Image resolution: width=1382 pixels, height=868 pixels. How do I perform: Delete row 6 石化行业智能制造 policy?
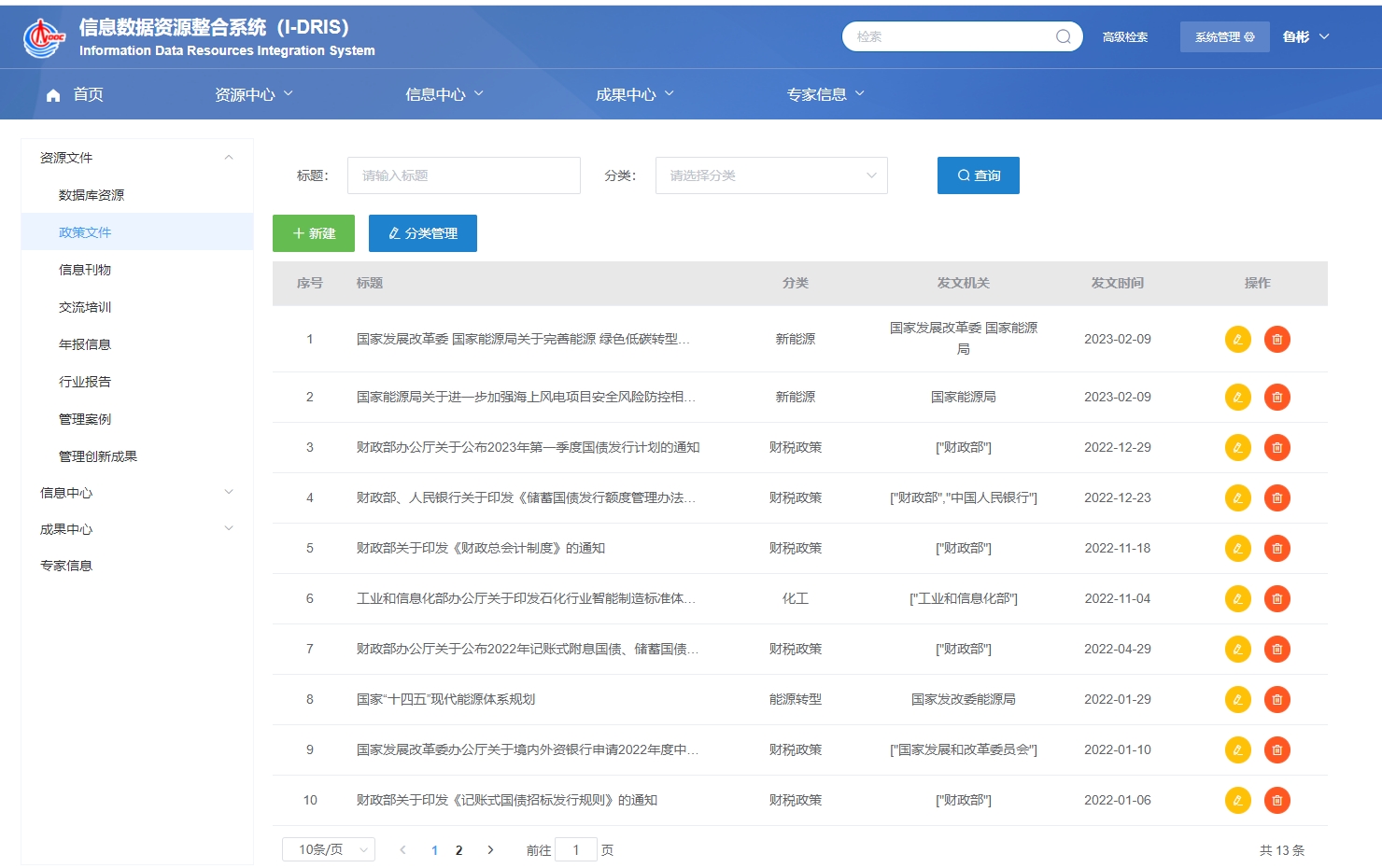pyautogui.click(x=1276, y=598)
